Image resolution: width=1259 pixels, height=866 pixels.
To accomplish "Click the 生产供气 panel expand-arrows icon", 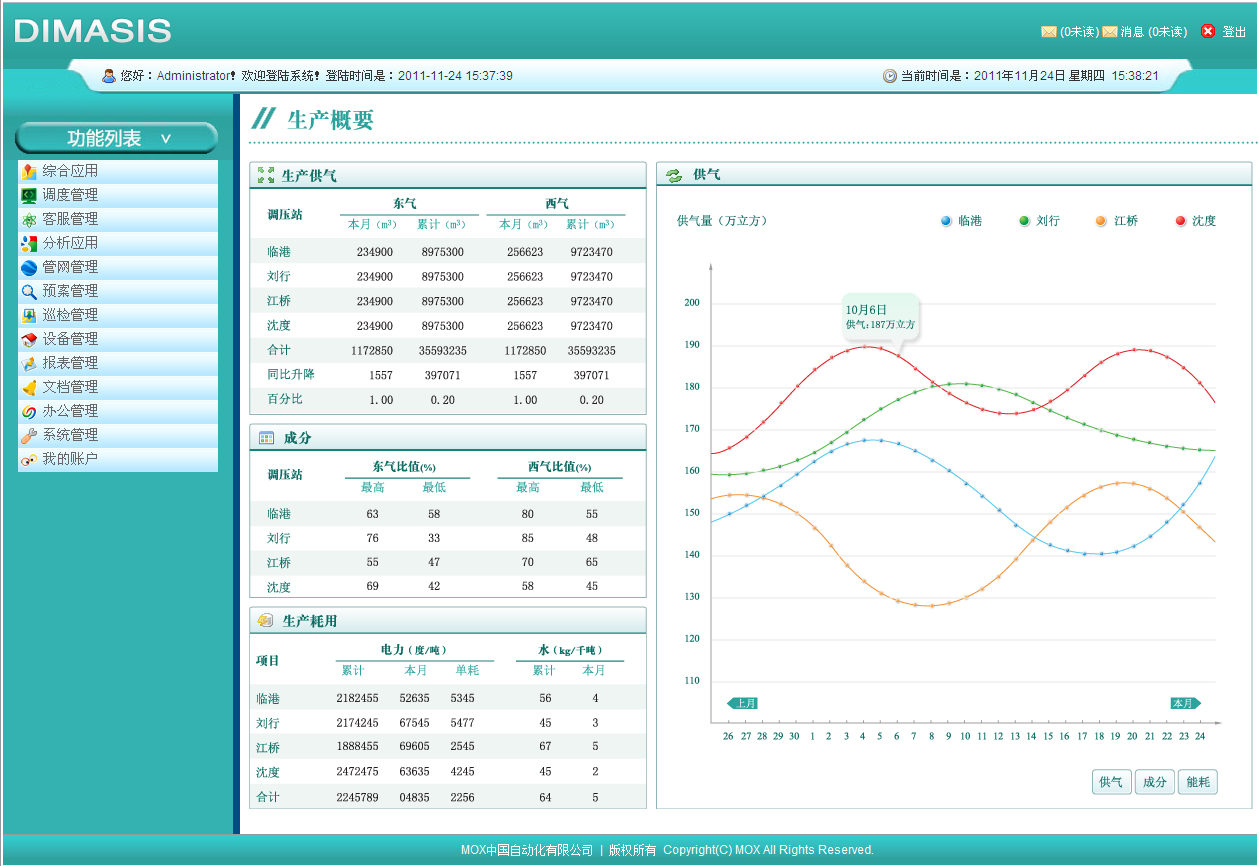I will point(266,175).
